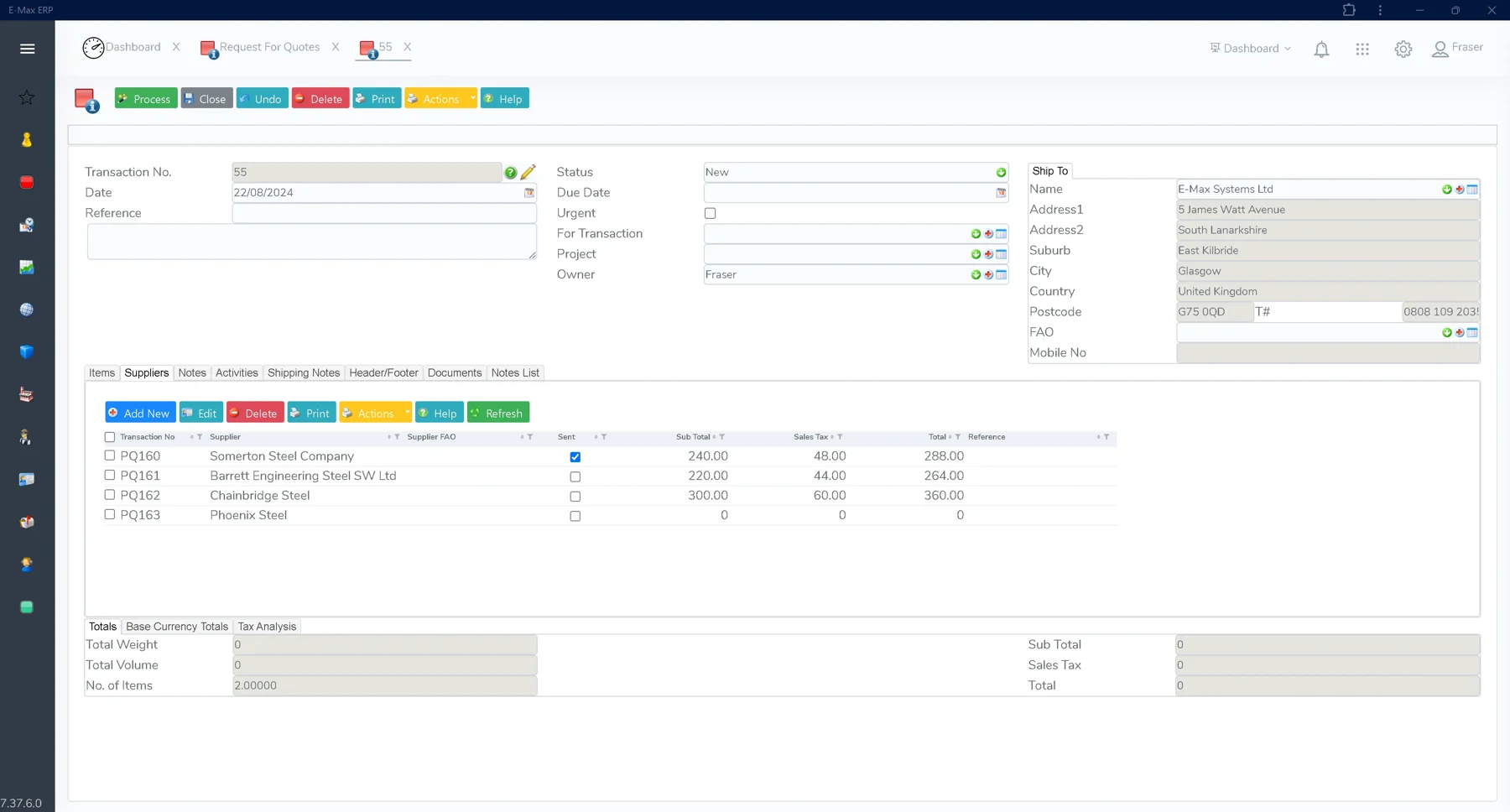Open the apps grid launcher
Screen dimensions: 1510x812
[x=1362, y=49]
